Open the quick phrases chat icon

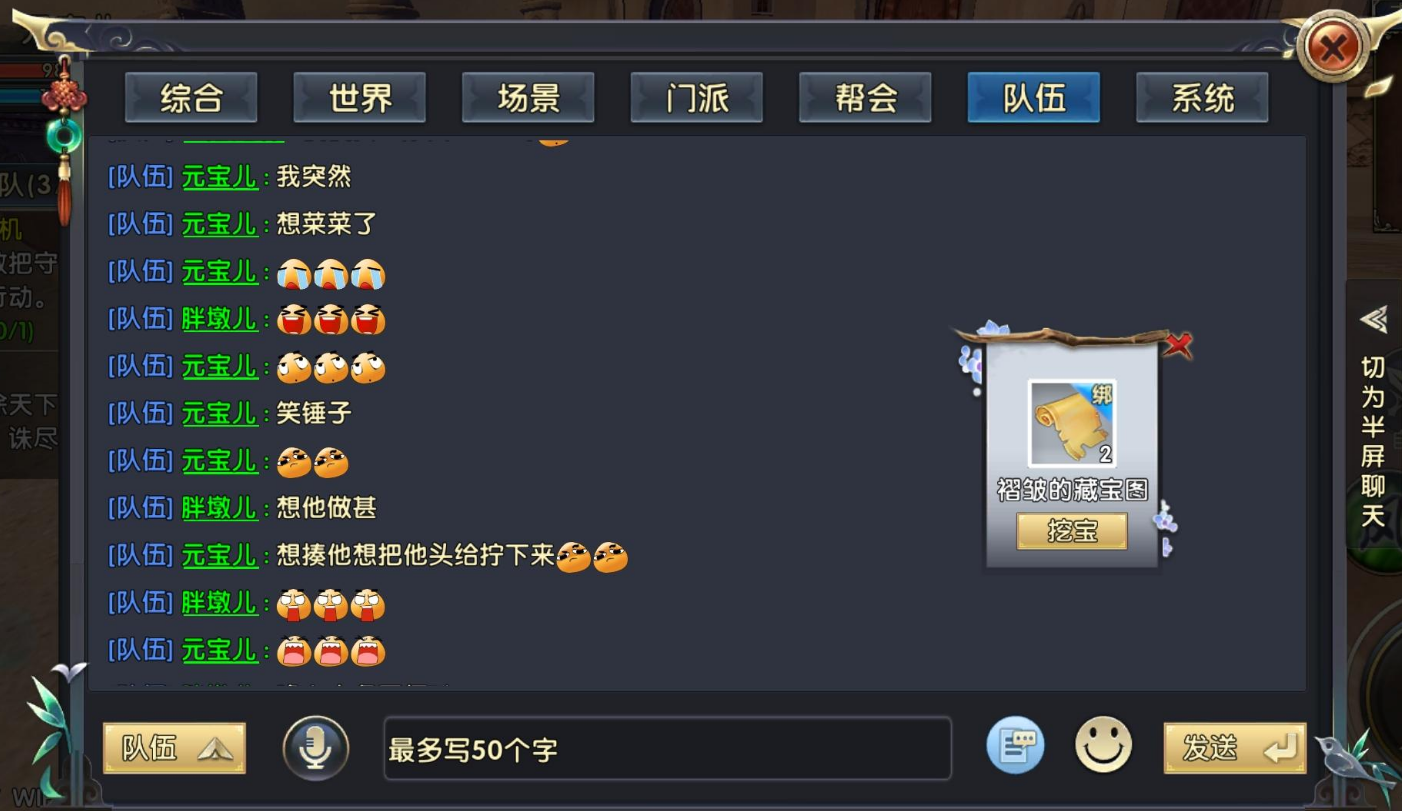tap(1016, 746)
